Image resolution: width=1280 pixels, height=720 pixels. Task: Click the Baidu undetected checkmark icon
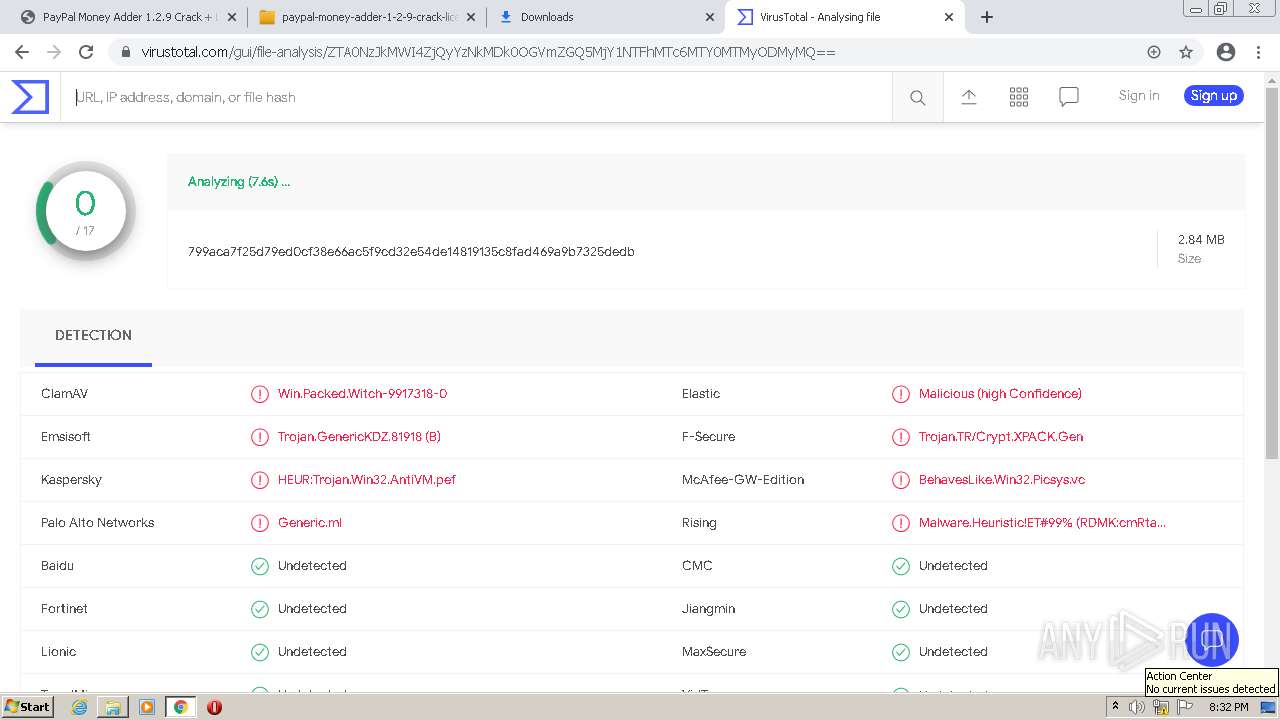click(260, 566)
